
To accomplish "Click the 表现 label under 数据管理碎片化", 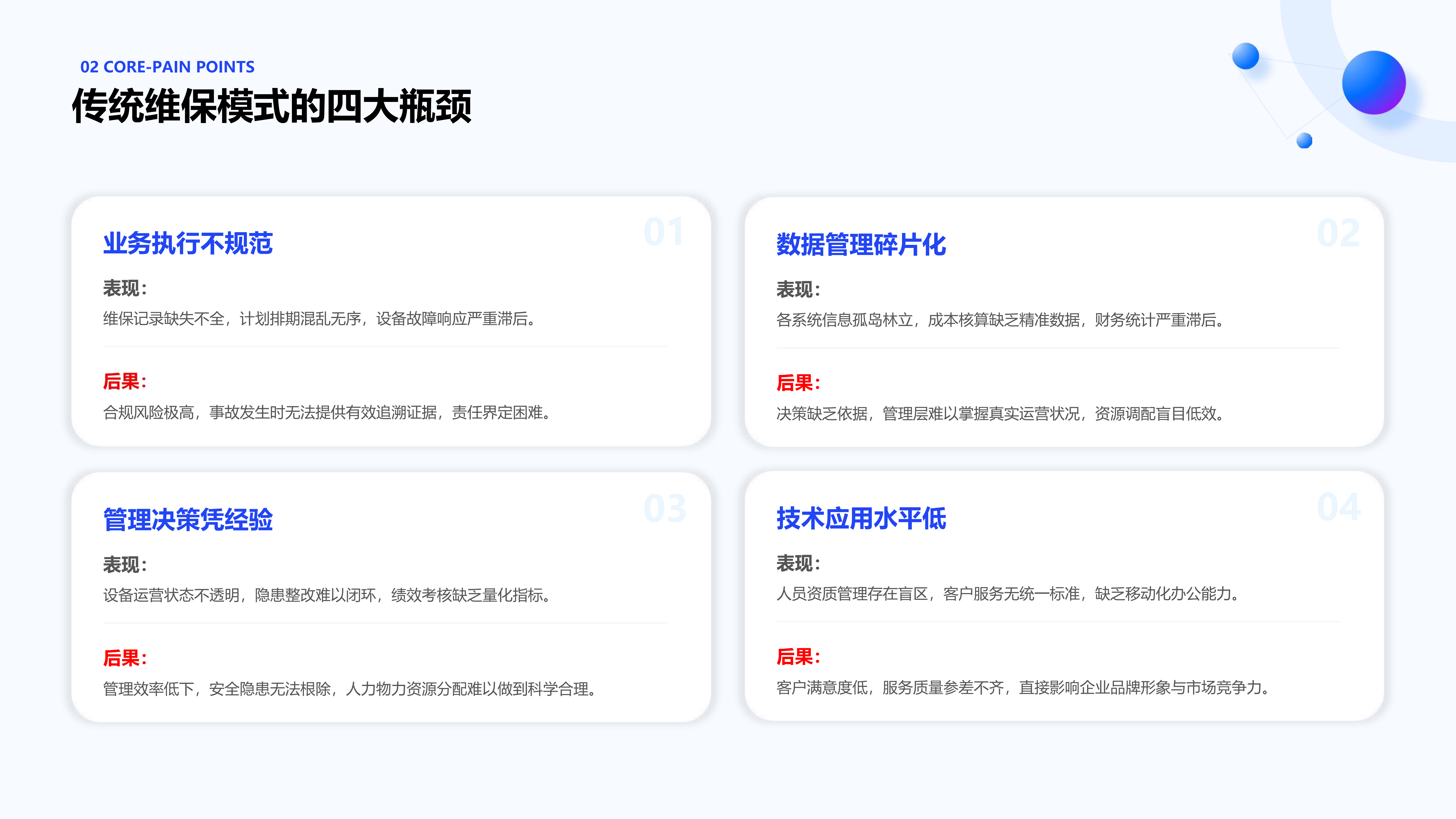I will [798, 289].
